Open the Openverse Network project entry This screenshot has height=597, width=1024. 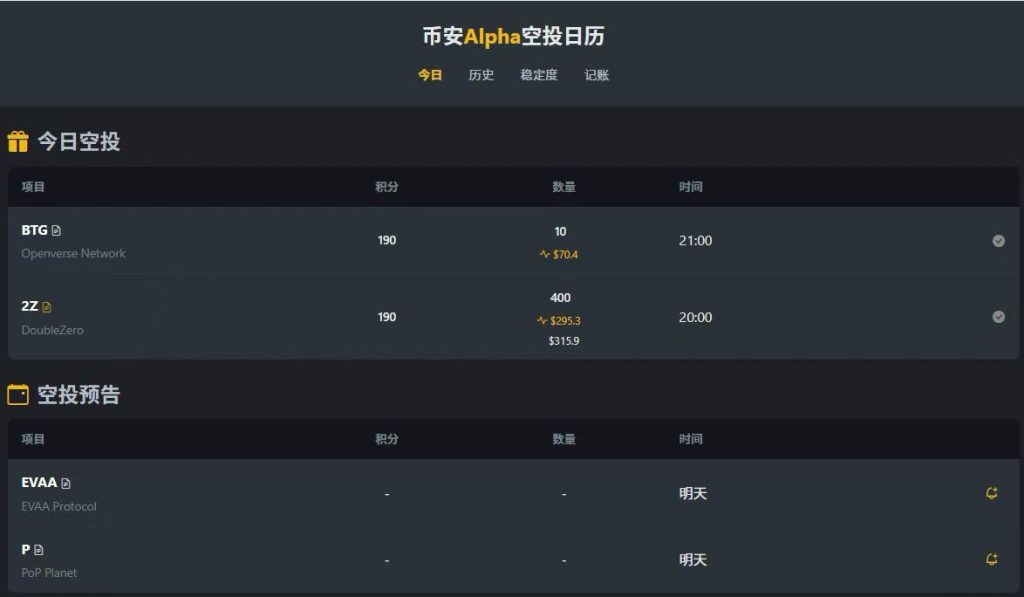(73, 254)
